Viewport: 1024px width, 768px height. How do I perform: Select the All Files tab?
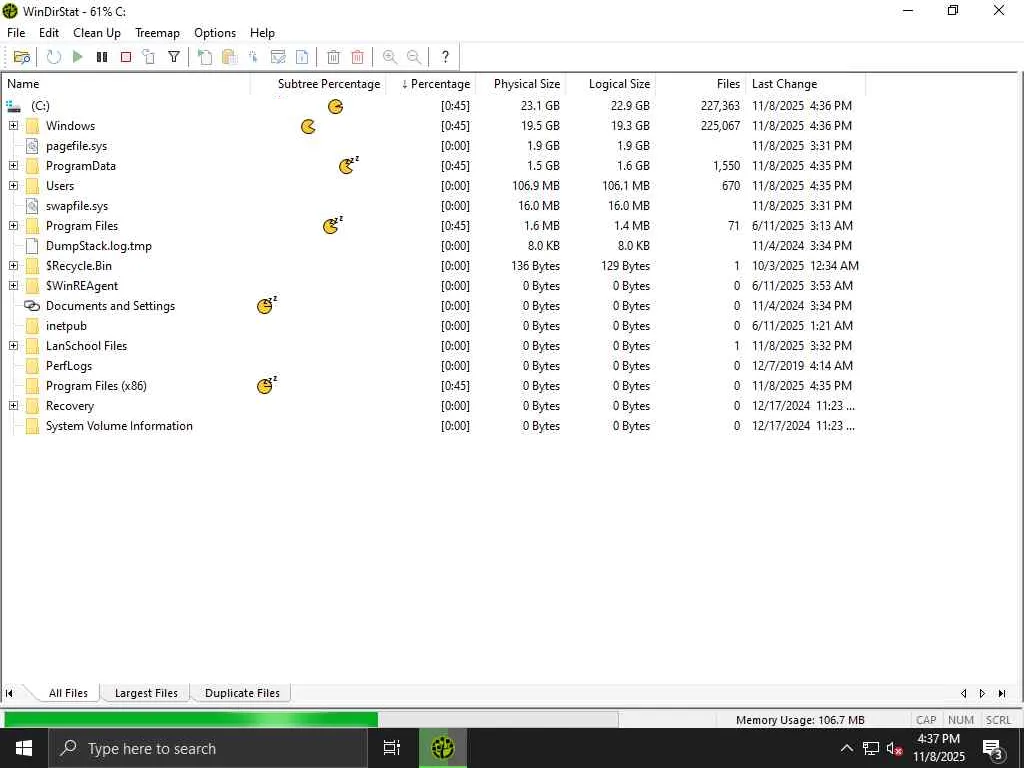coord(68,693)
